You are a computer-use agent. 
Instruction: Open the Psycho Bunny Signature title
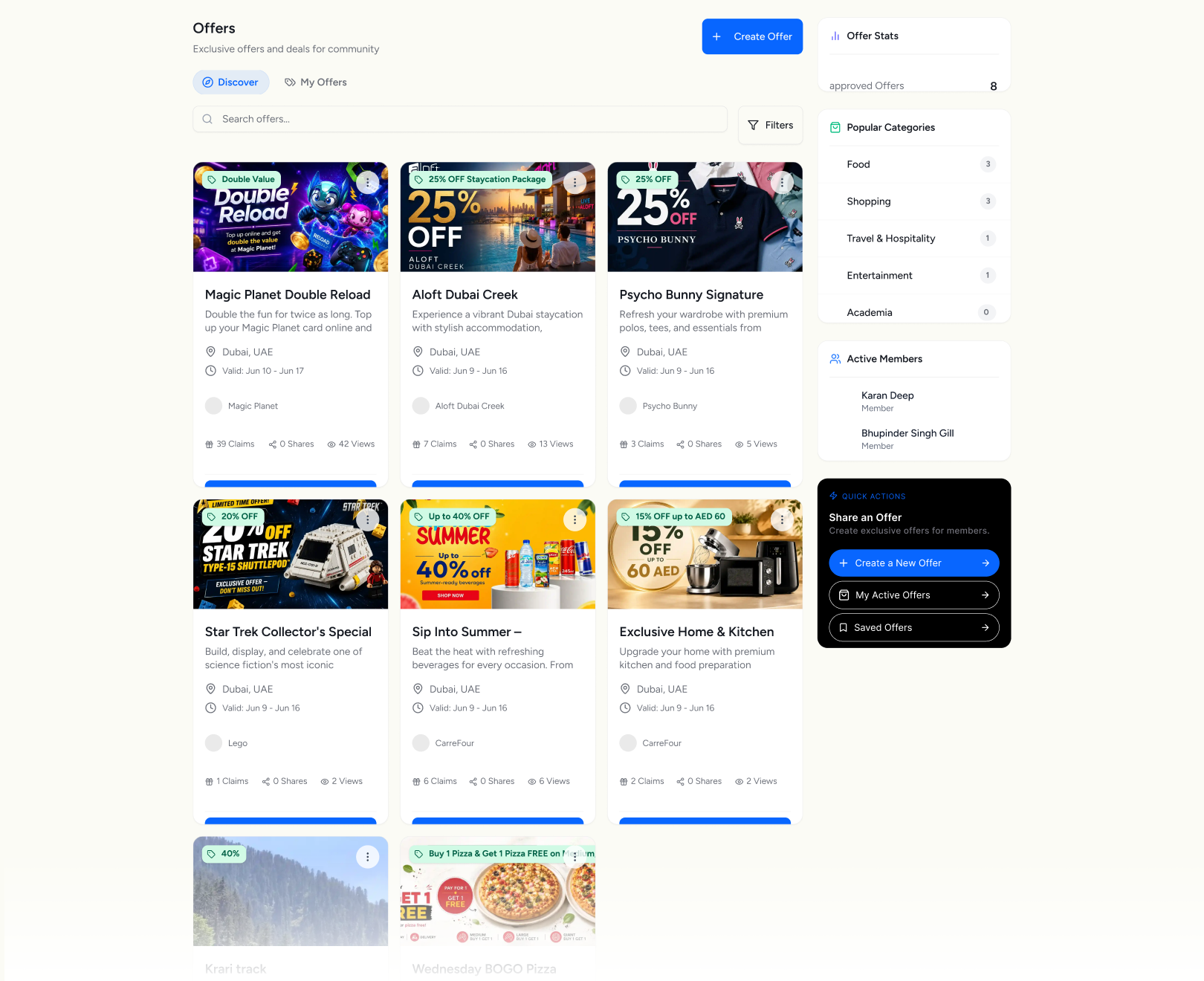click(x=691, y=295)
